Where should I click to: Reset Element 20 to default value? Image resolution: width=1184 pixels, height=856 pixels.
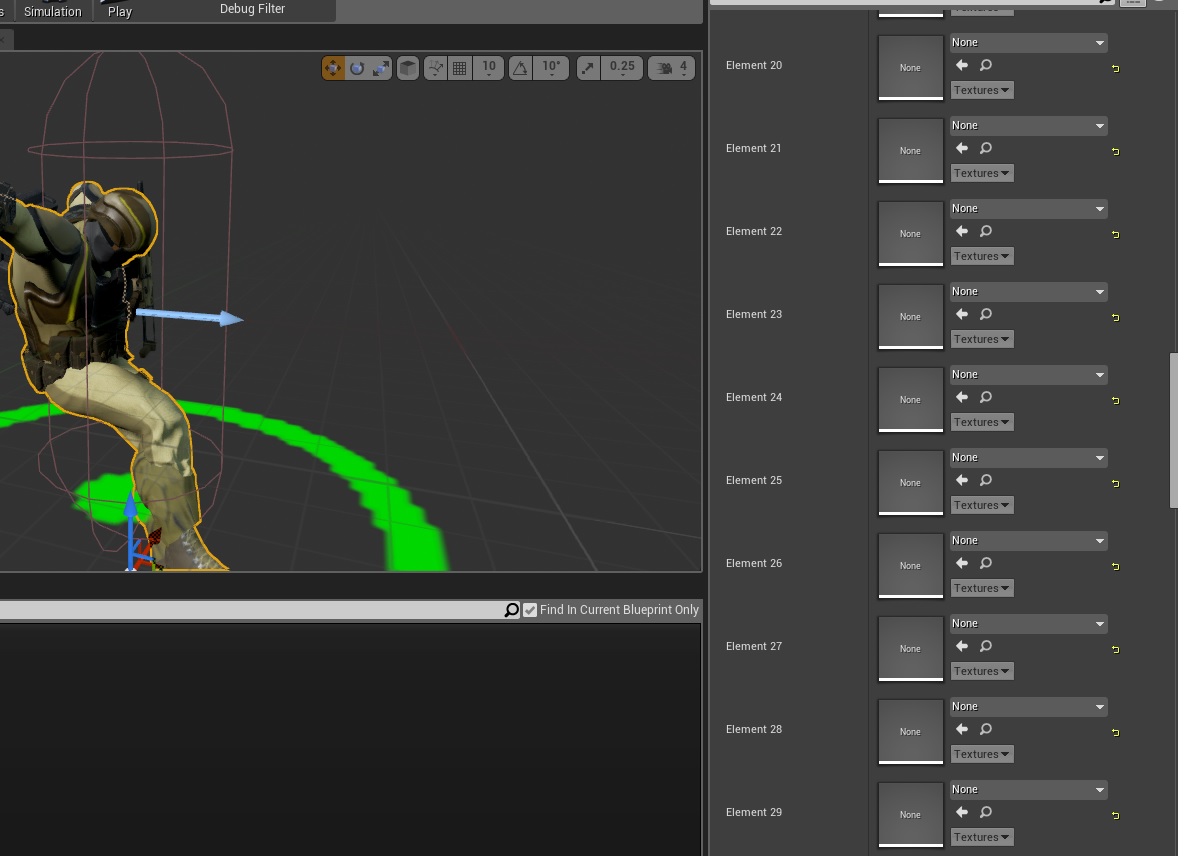tap(1115, 69)
